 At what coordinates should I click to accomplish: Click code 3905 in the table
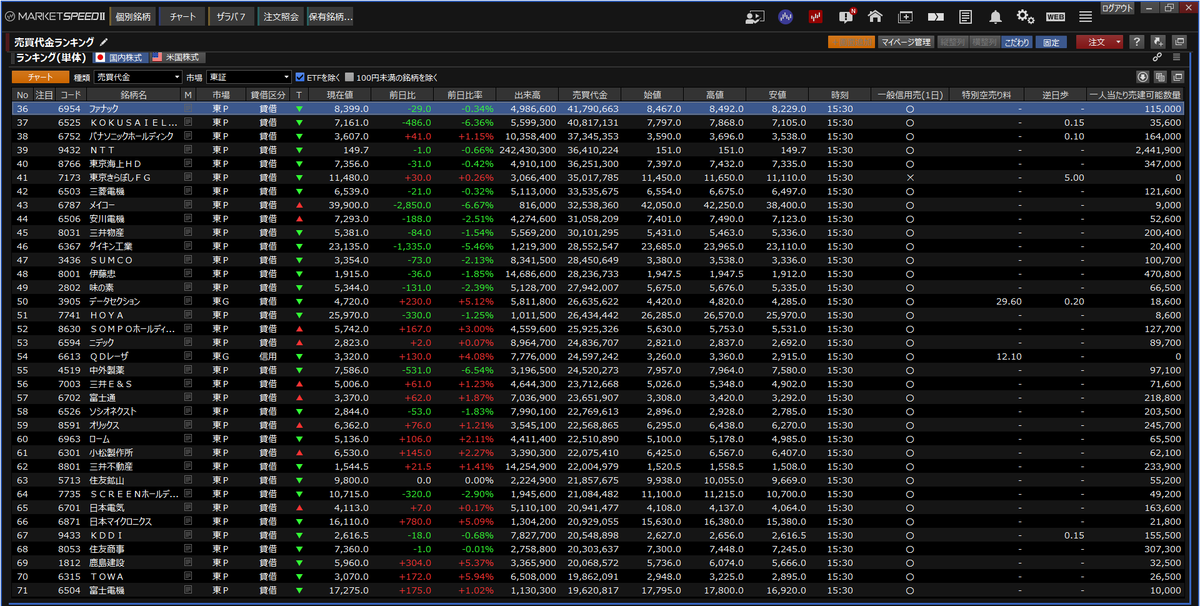coord(69,301)
